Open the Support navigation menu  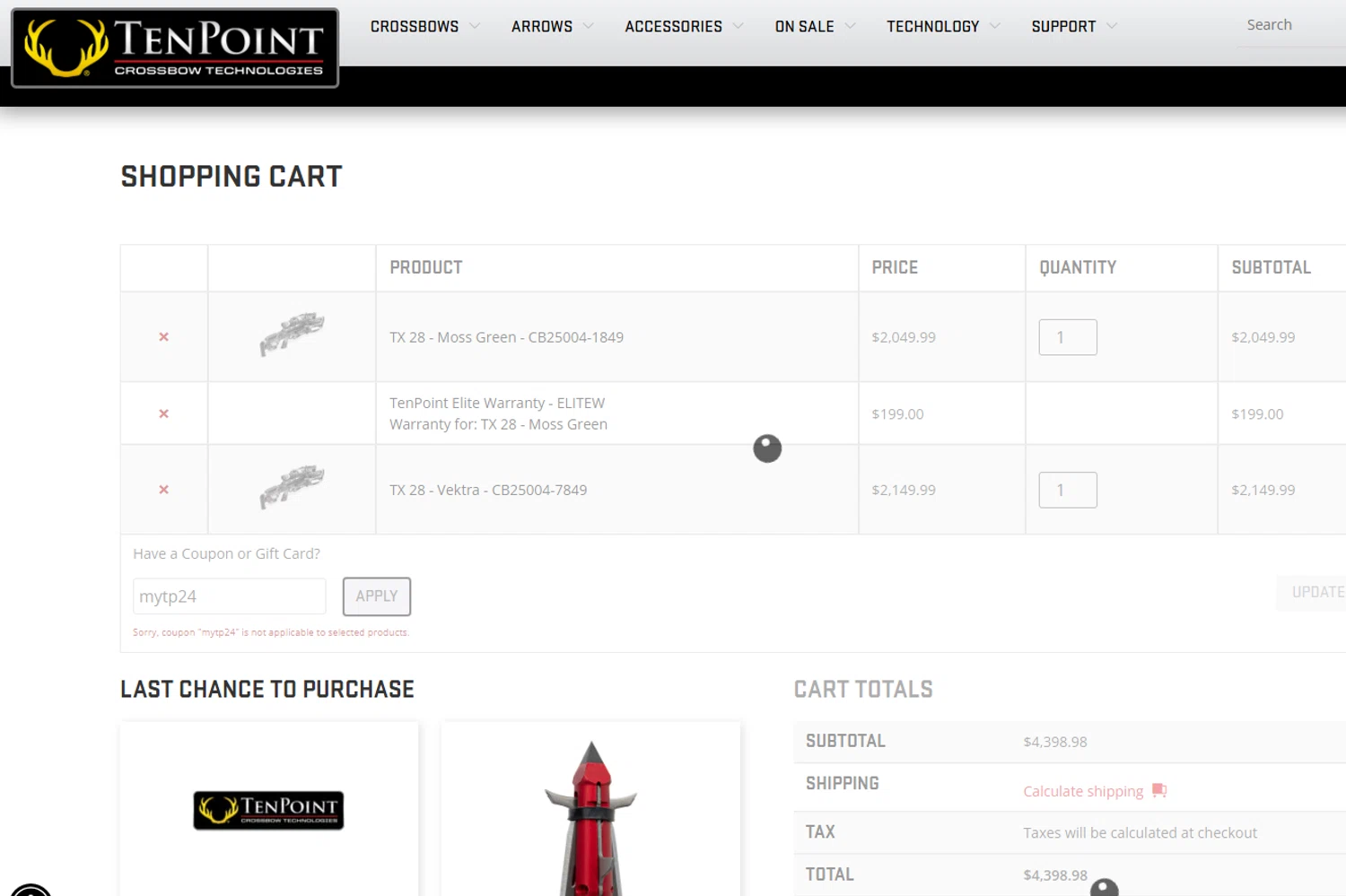pos(1063,27)
